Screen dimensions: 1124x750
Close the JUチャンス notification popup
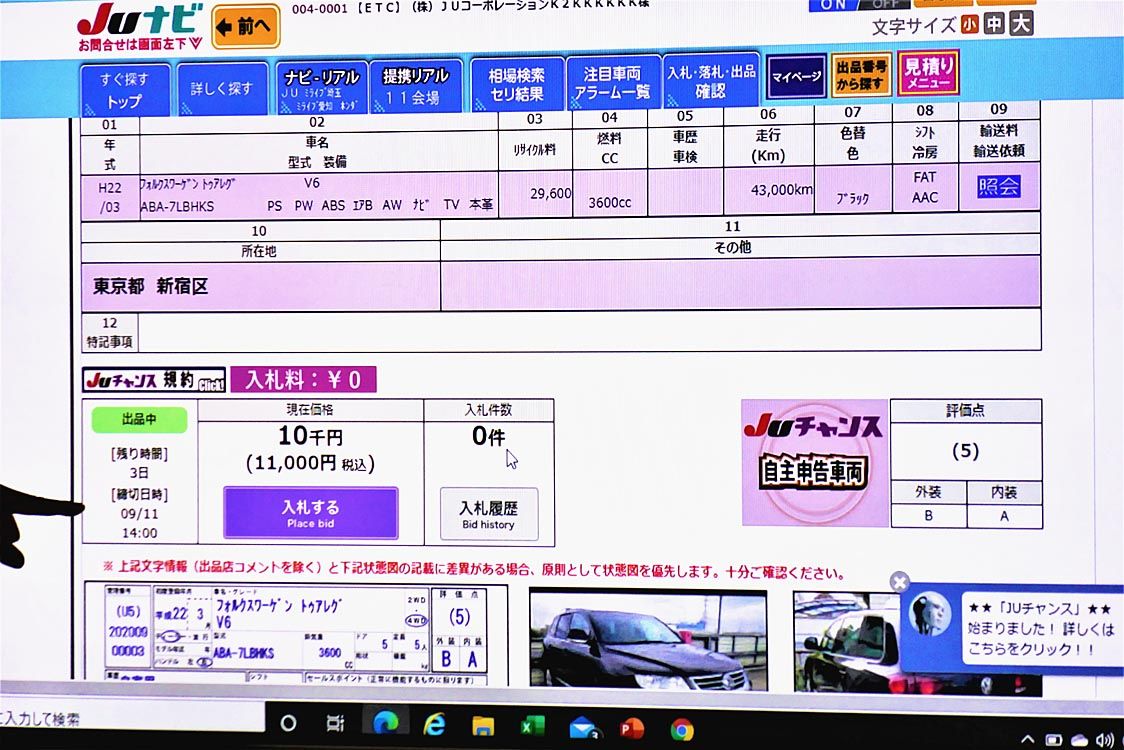click(x=899, y=582)
